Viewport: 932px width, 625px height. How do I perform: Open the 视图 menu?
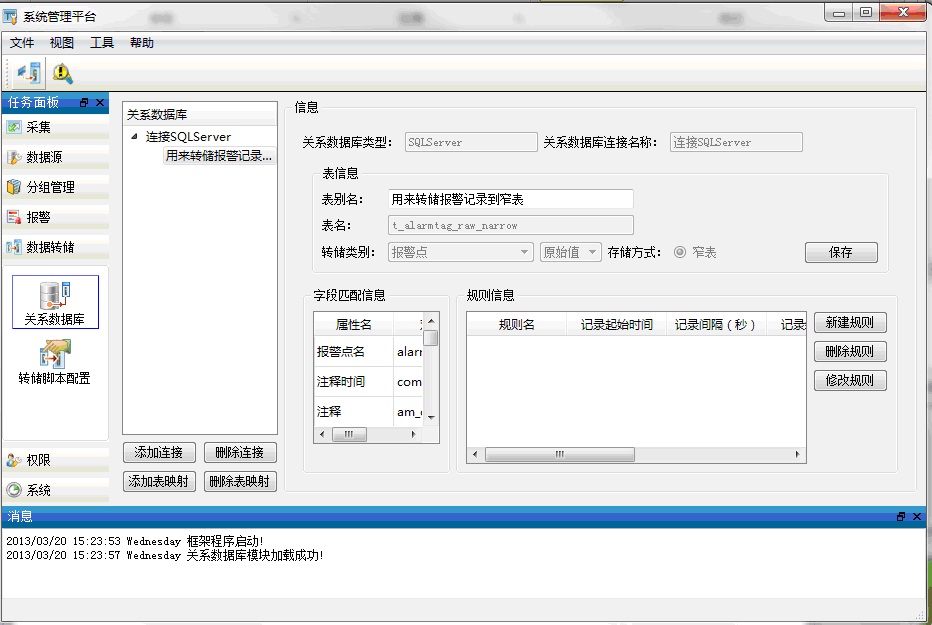coord(62,43)
